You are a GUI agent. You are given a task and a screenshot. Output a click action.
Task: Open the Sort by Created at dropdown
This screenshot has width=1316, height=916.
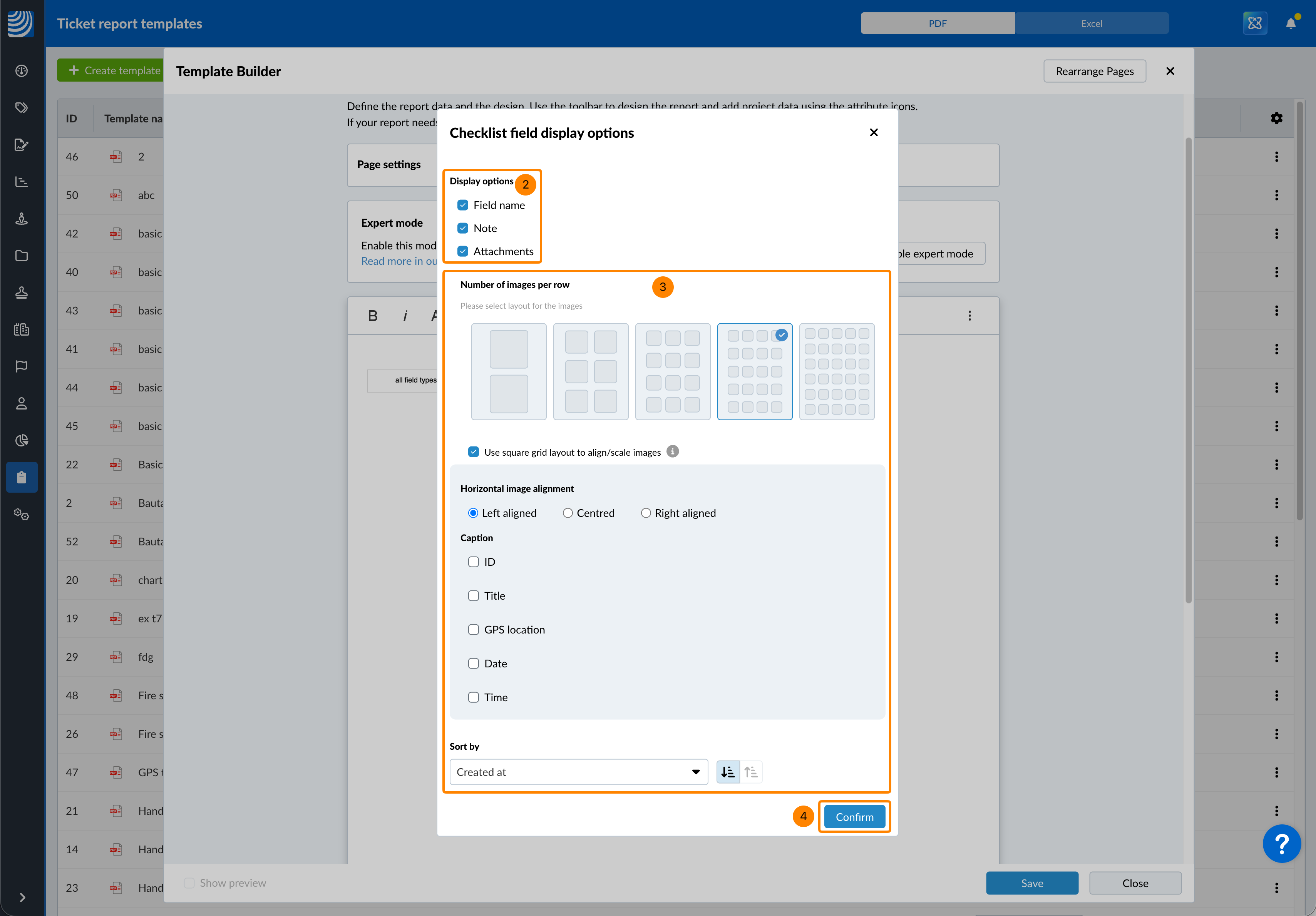578,772
